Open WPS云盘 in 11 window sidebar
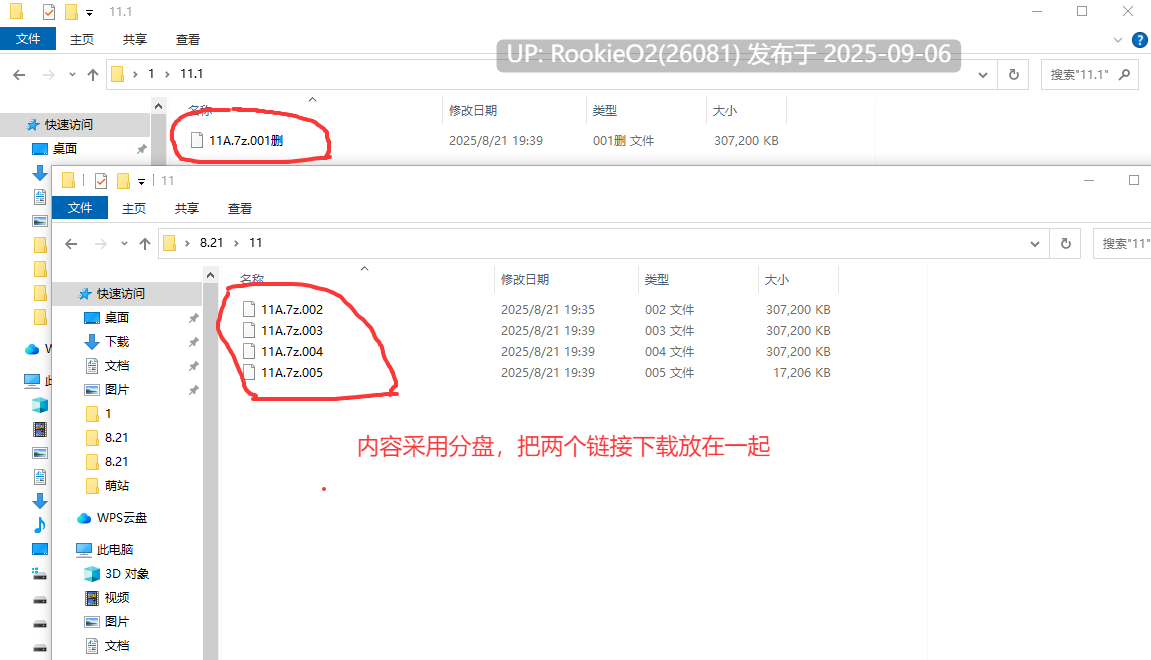The height and width of the screenshot is (660, 1151). click(x=122, y=518)
